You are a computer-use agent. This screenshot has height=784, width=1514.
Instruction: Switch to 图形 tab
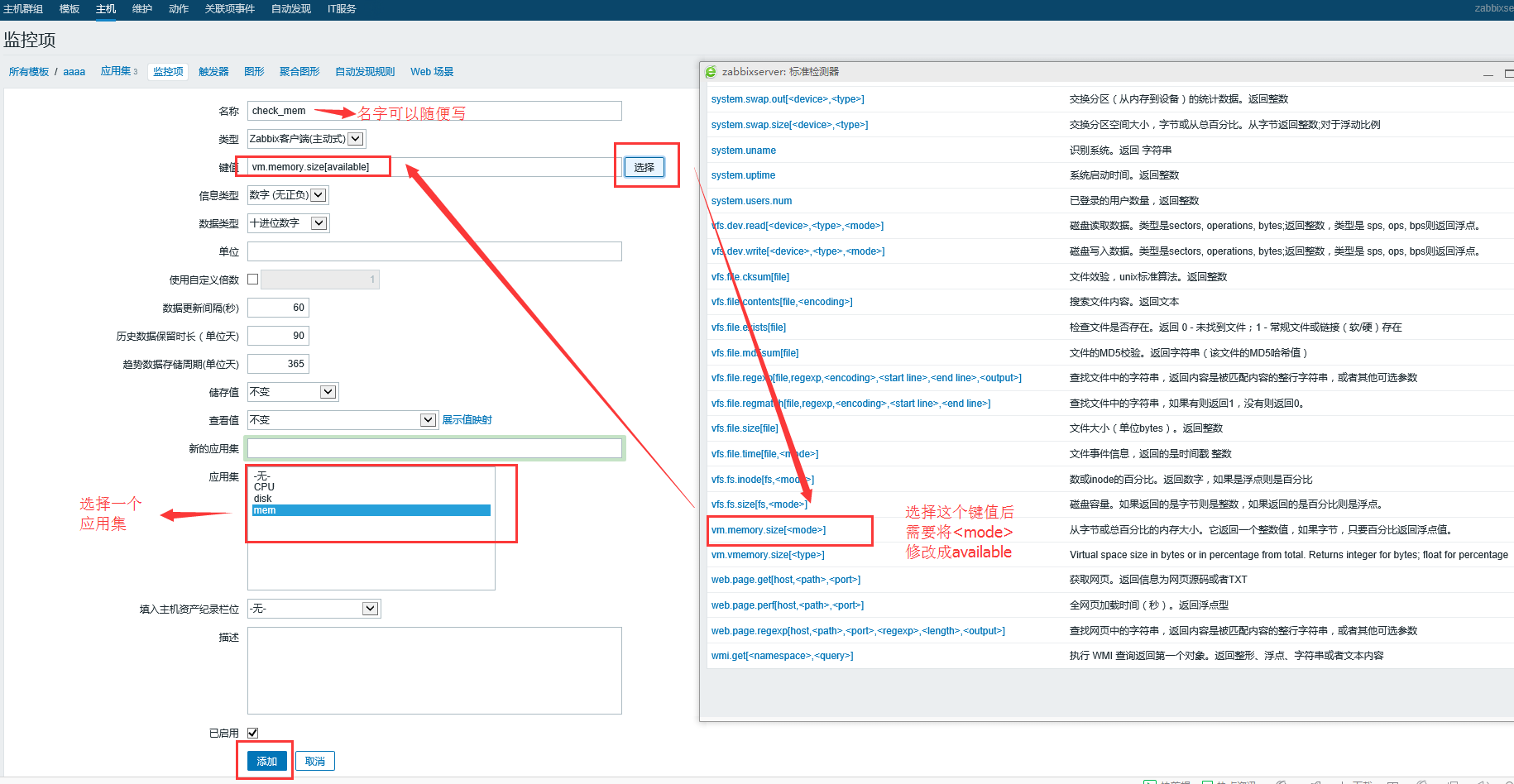(254, 72)
